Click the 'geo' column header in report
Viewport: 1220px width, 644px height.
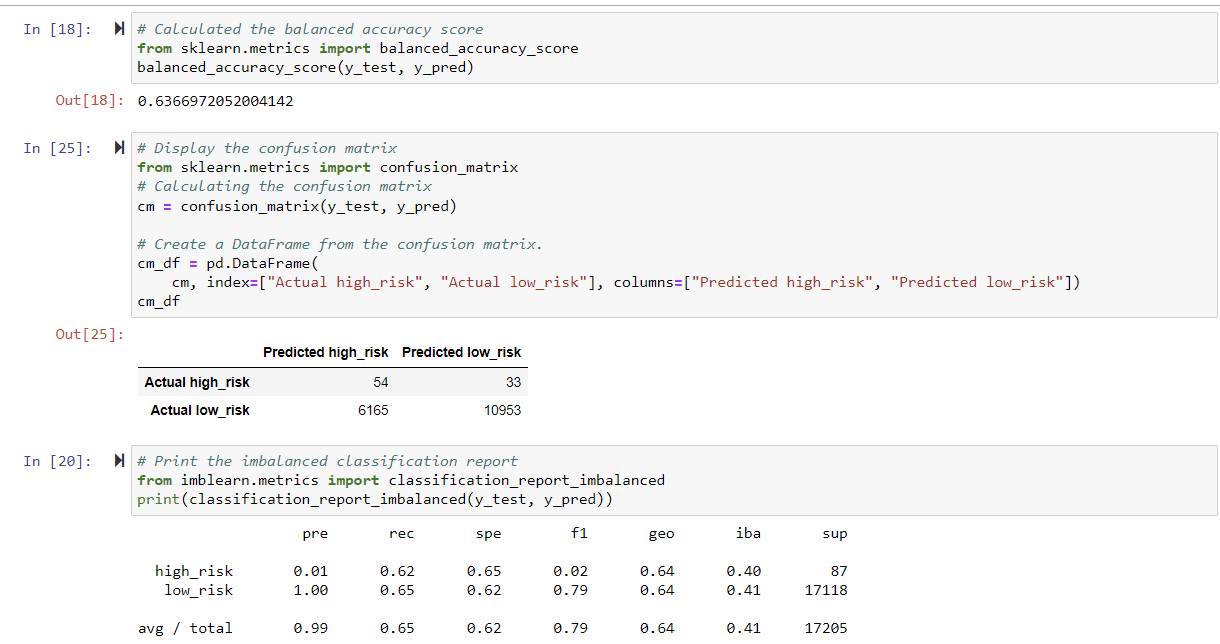(661, 534)
